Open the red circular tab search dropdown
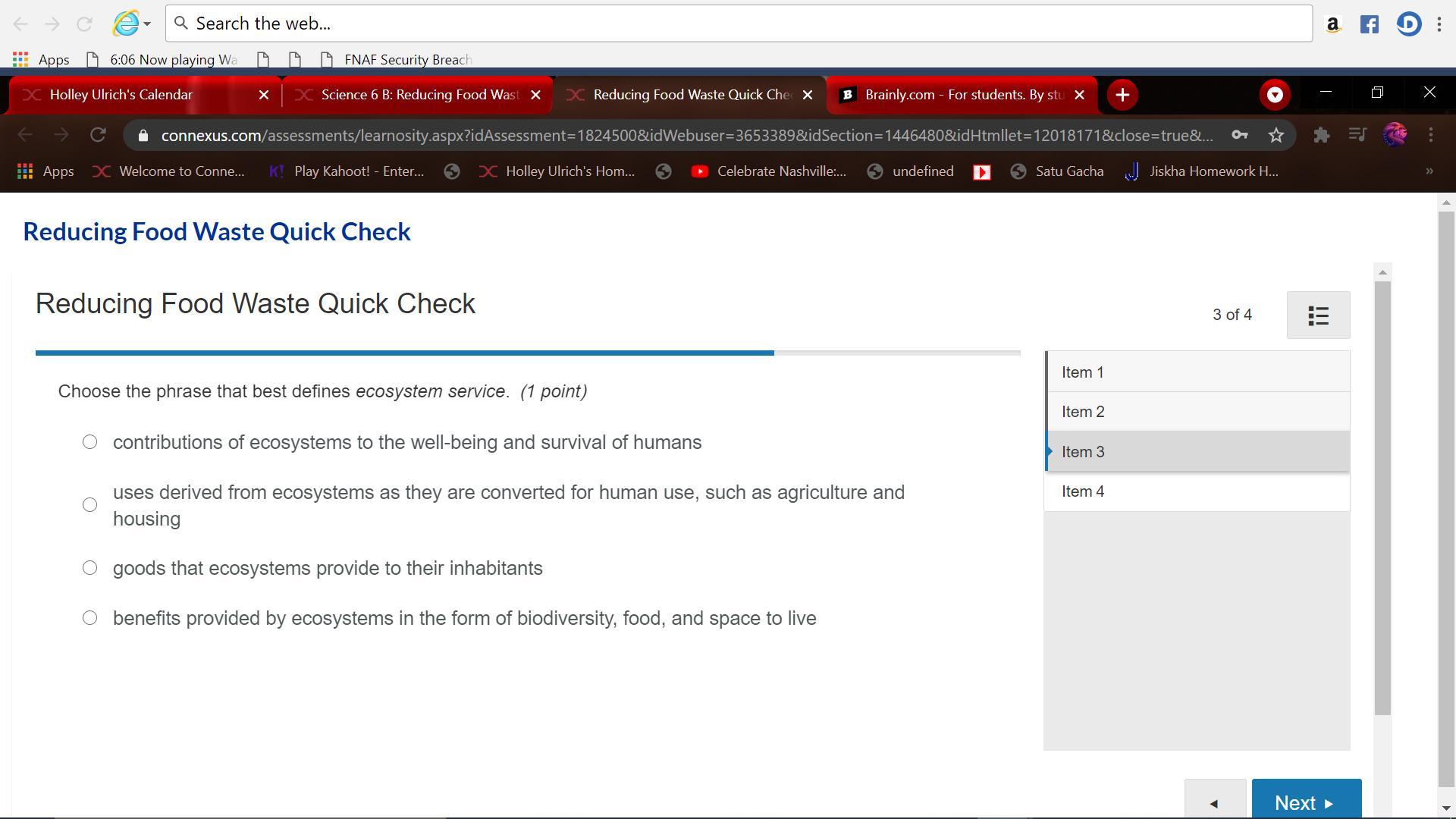 pyautogui.click(x=1275, y=95)
